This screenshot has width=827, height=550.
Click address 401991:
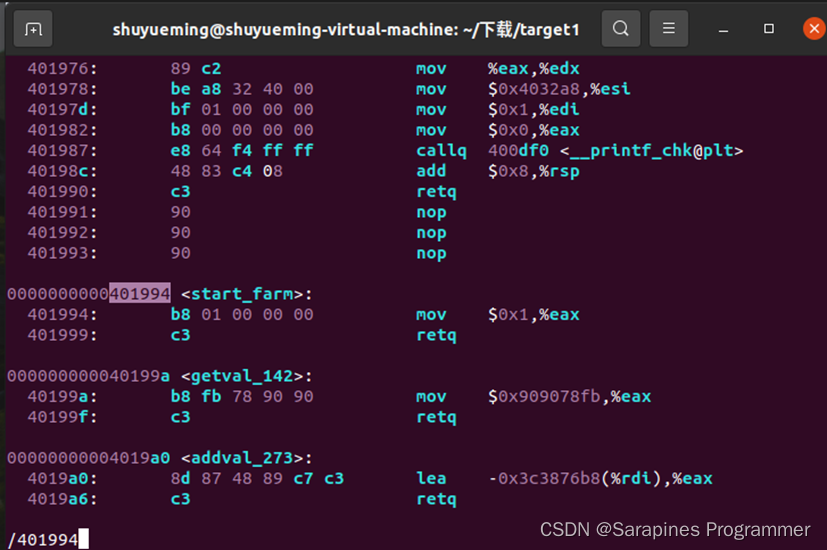click(63, 212)
